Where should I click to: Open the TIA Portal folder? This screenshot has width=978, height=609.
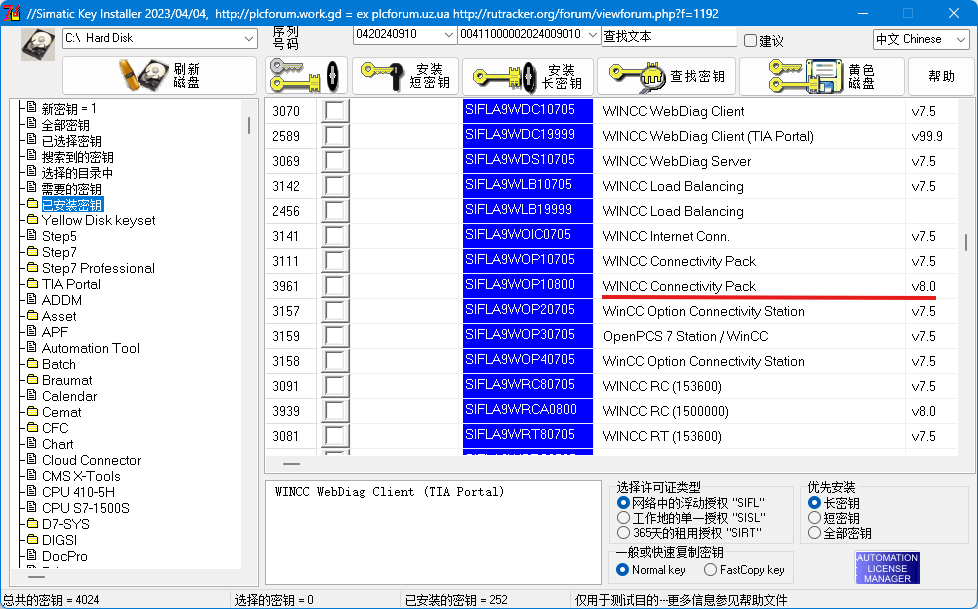[x=71, y=285]
